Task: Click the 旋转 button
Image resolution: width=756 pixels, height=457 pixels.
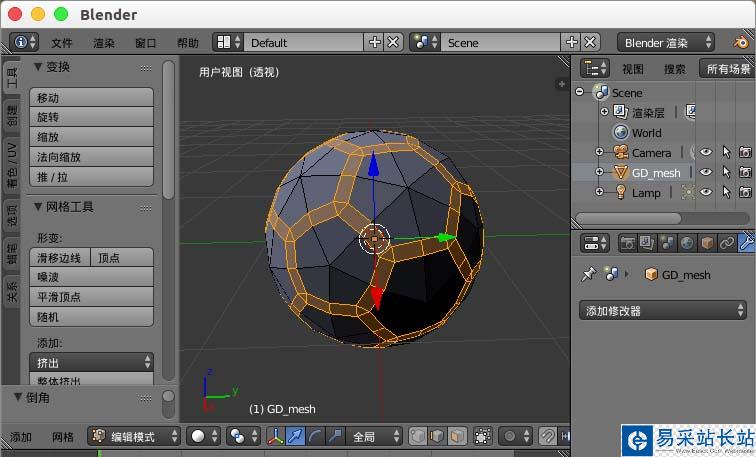Action: click(x=92, y=117)
